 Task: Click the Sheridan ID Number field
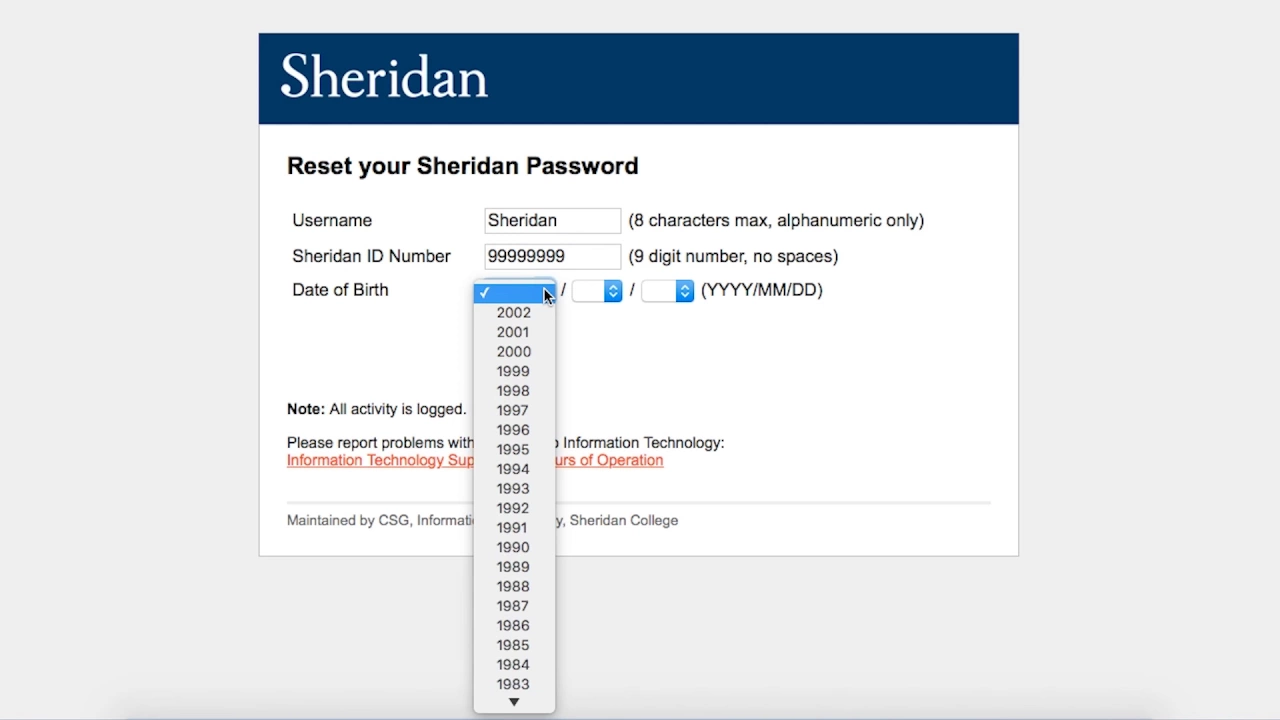click(553, 256)
